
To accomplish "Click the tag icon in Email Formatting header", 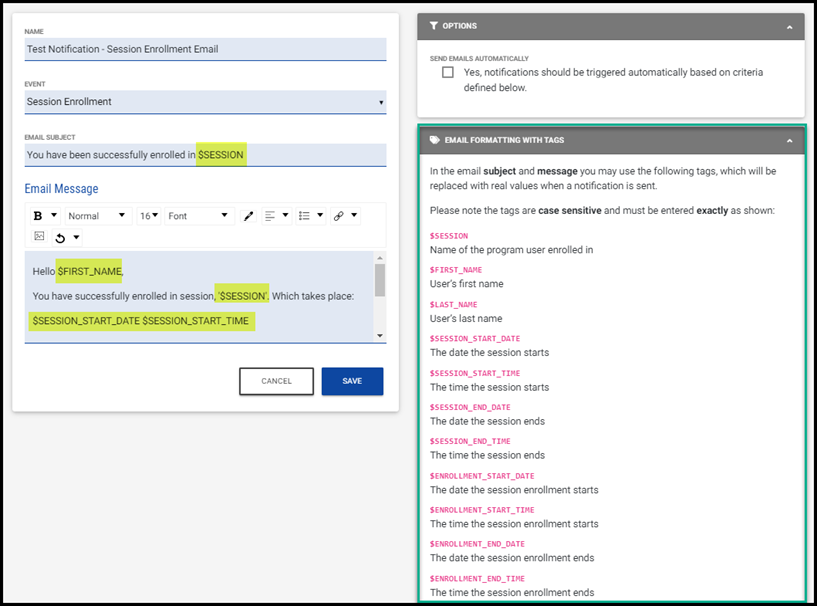I will point(434,141).
